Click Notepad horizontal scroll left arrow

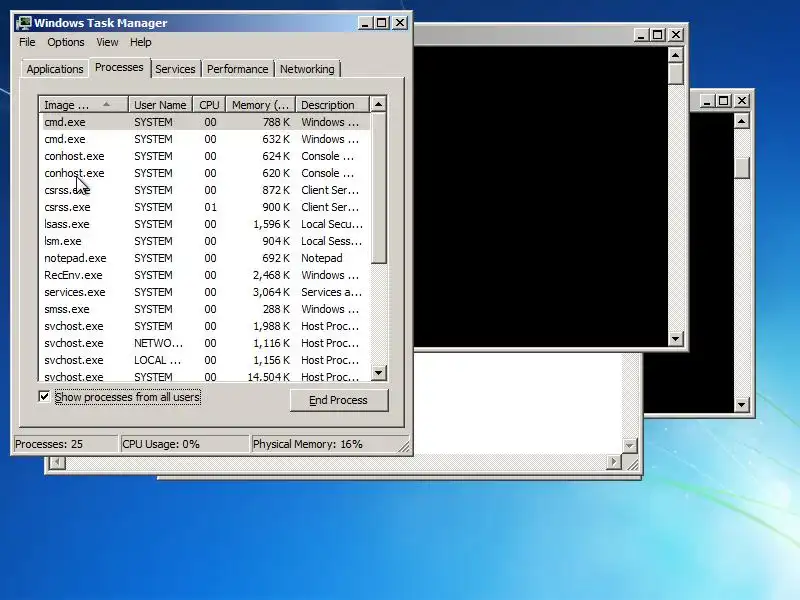(x=57, y=462)
